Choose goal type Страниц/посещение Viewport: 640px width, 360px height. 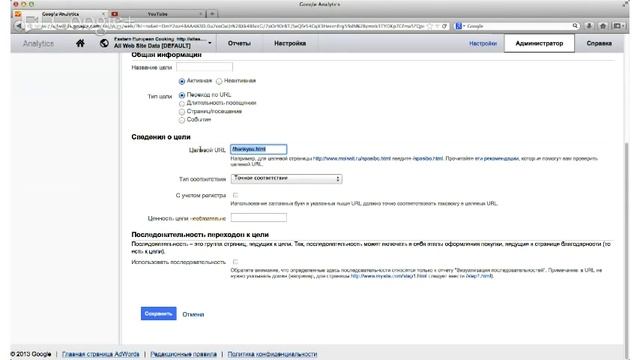click(182, 112)
